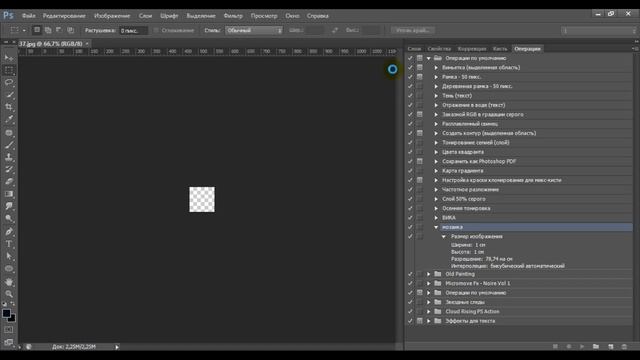640x360 pixels.
Task: Click Add to selection mode icon
Action: [48, 30]
